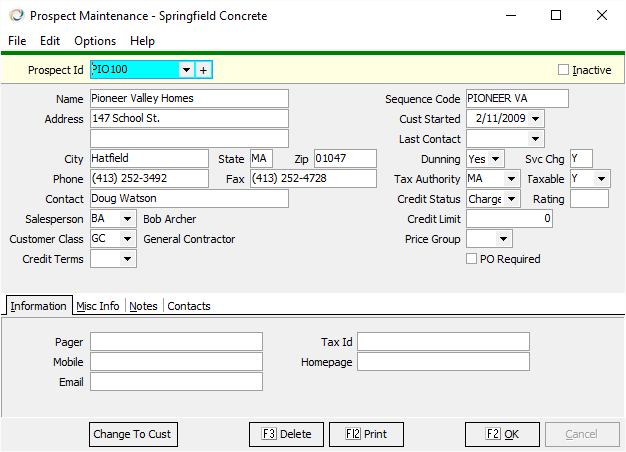Click into the Email input field
Viewport: 626px width, 452px height.
[x=176, y=382]
